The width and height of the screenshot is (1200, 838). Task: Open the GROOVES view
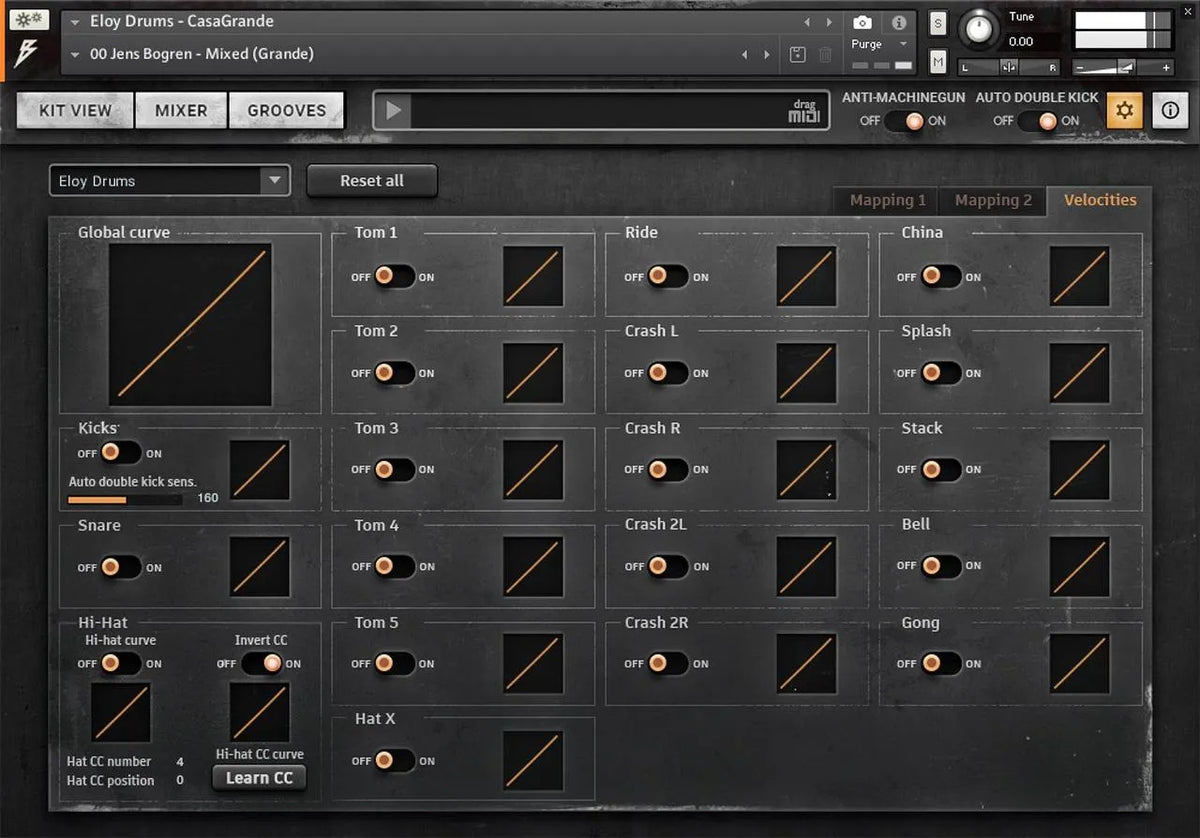287,110
